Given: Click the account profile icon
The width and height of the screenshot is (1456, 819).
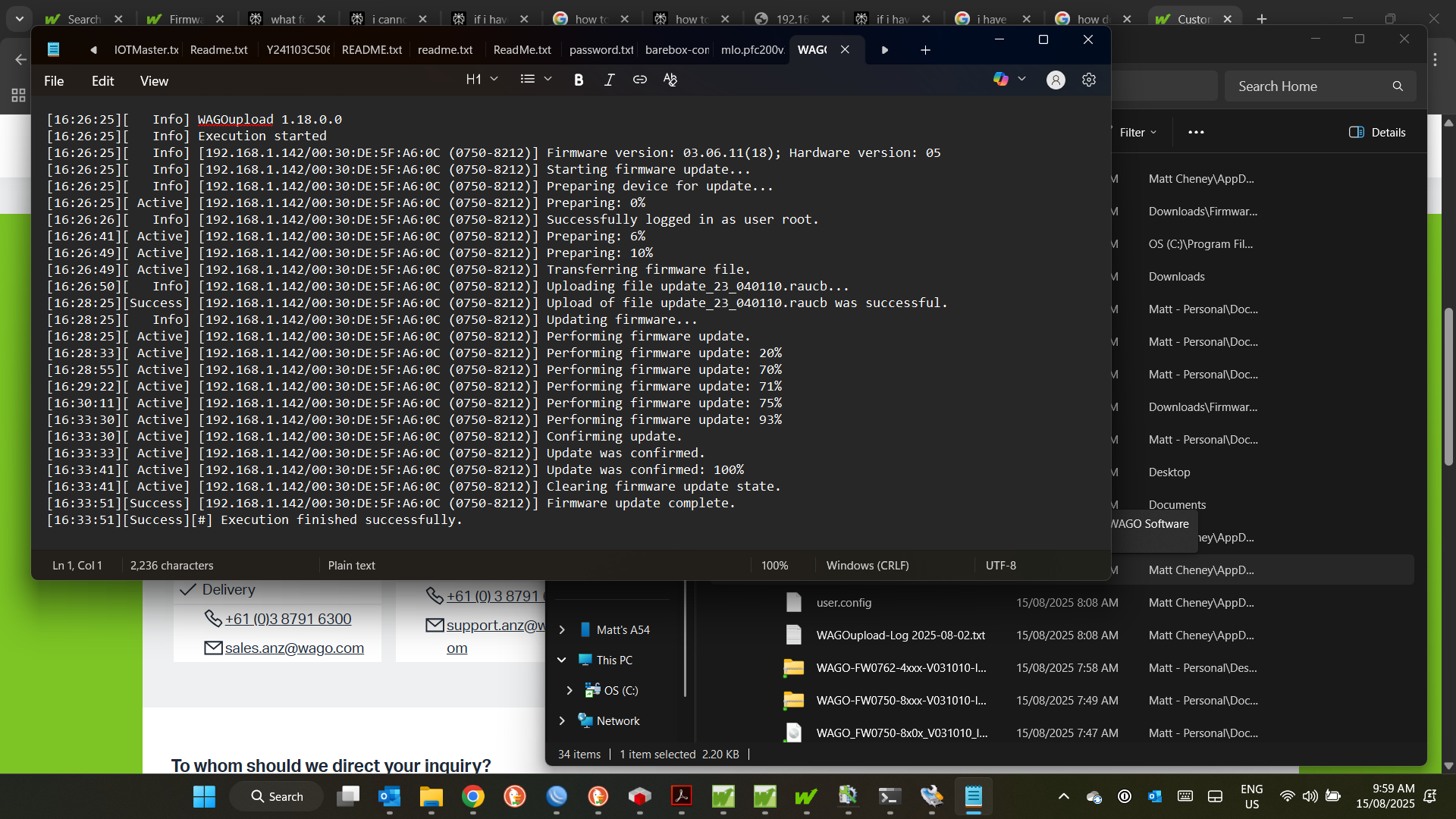Looking at the screenshot, I should pyautogui.click(x=1056, y=80).
